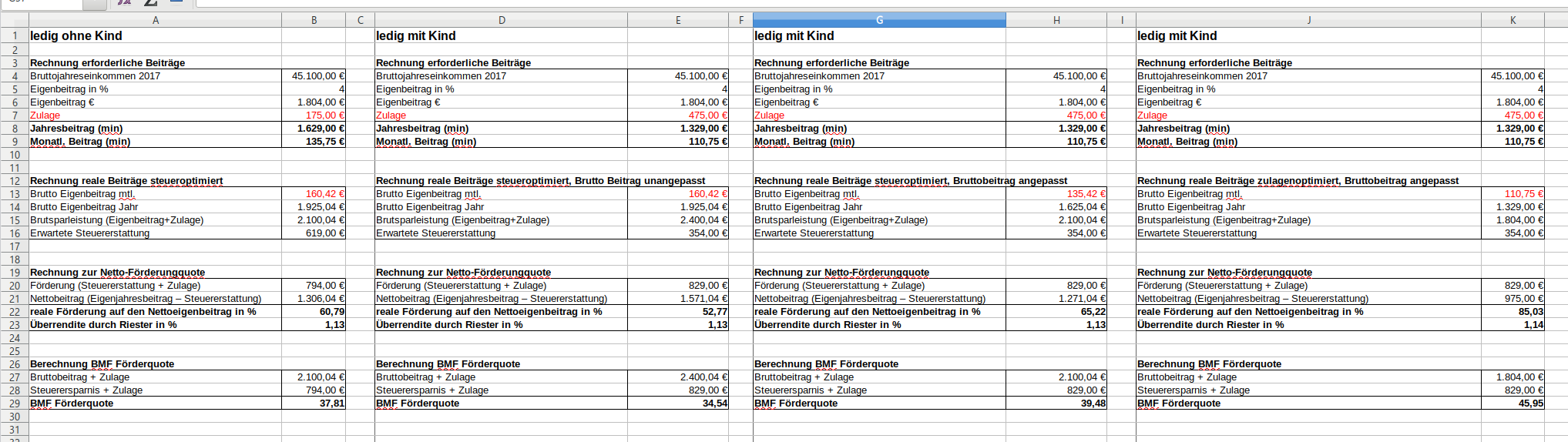The height and width of the screenshot is (442, 1568).
Task: Select column K header
Action: click(1513, 20)
